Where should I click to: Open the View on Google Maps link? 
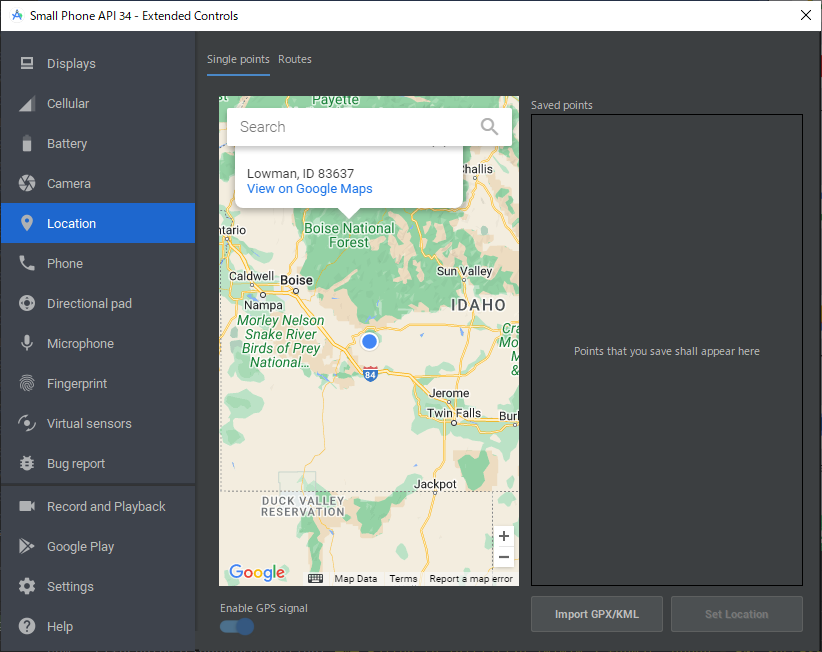pyautogui.click(x=309, y=189)
